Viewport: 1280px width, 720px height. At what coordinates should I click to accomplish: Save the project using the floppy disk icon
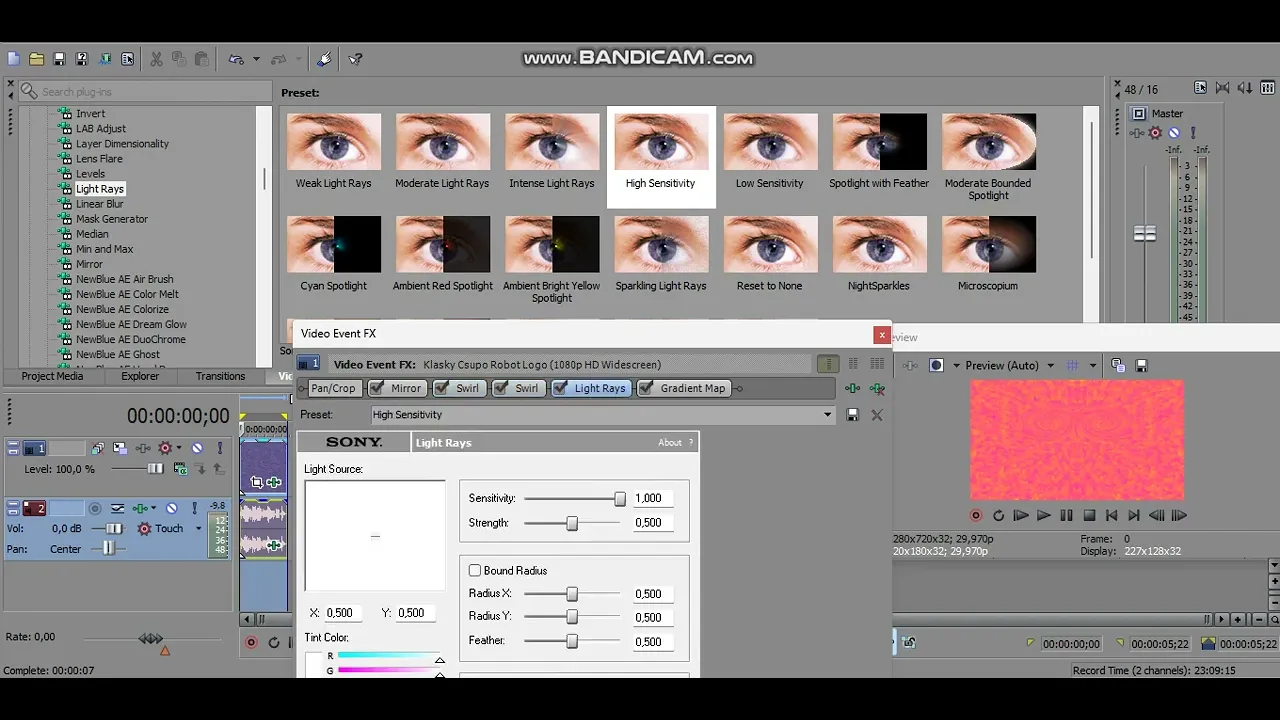coord(59,59)
